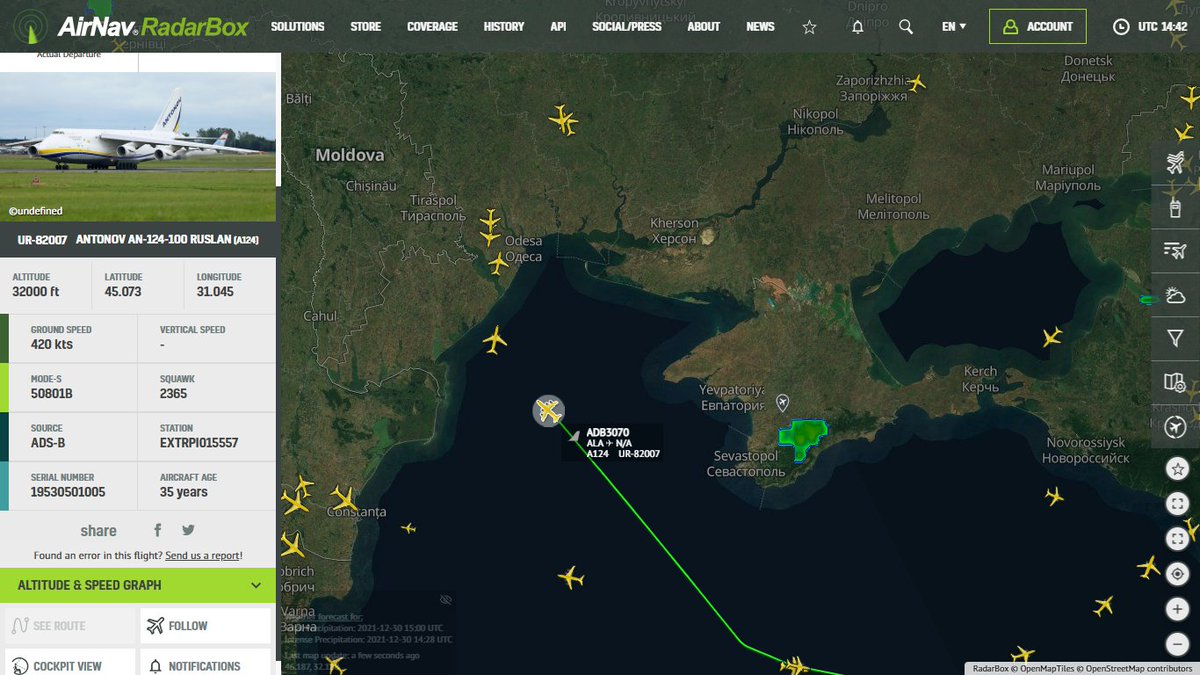Open the News menu item
The image size is (1200, 675).
tap(760, 27)
